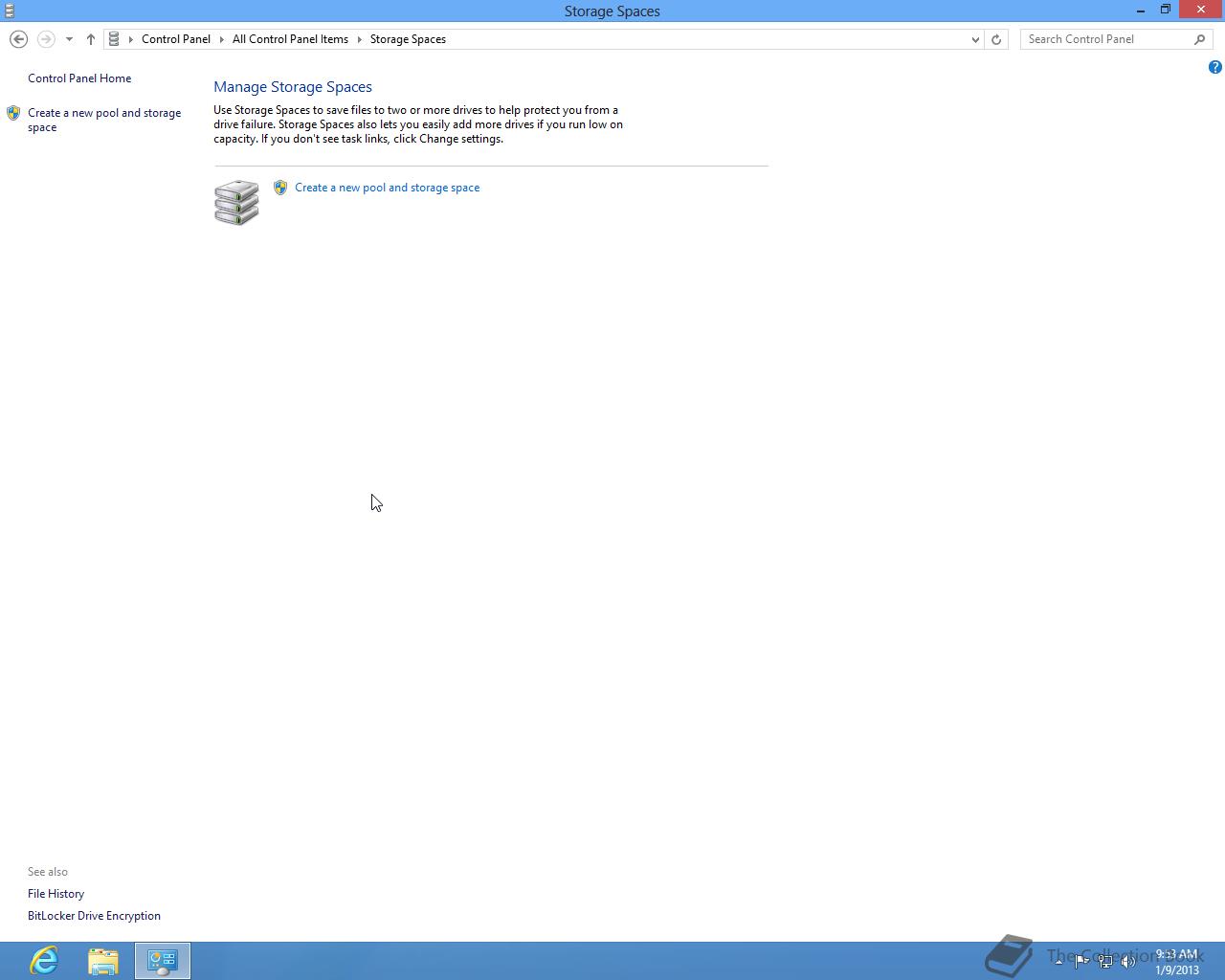Open Control Panel Home link

(x=79, y=78)
